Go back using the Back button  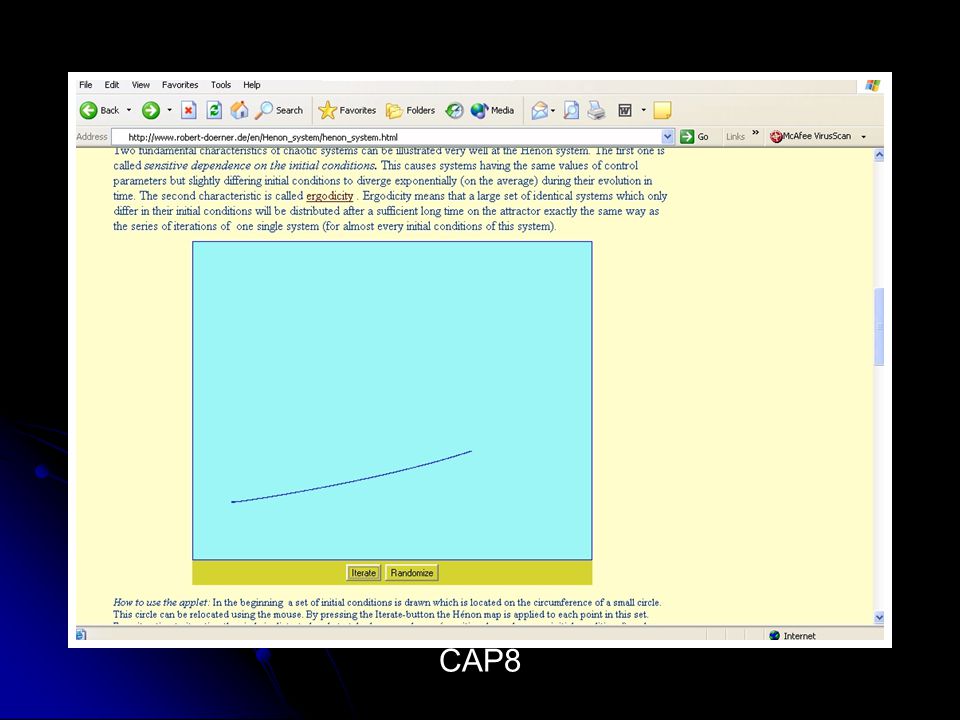pos(100,110)
